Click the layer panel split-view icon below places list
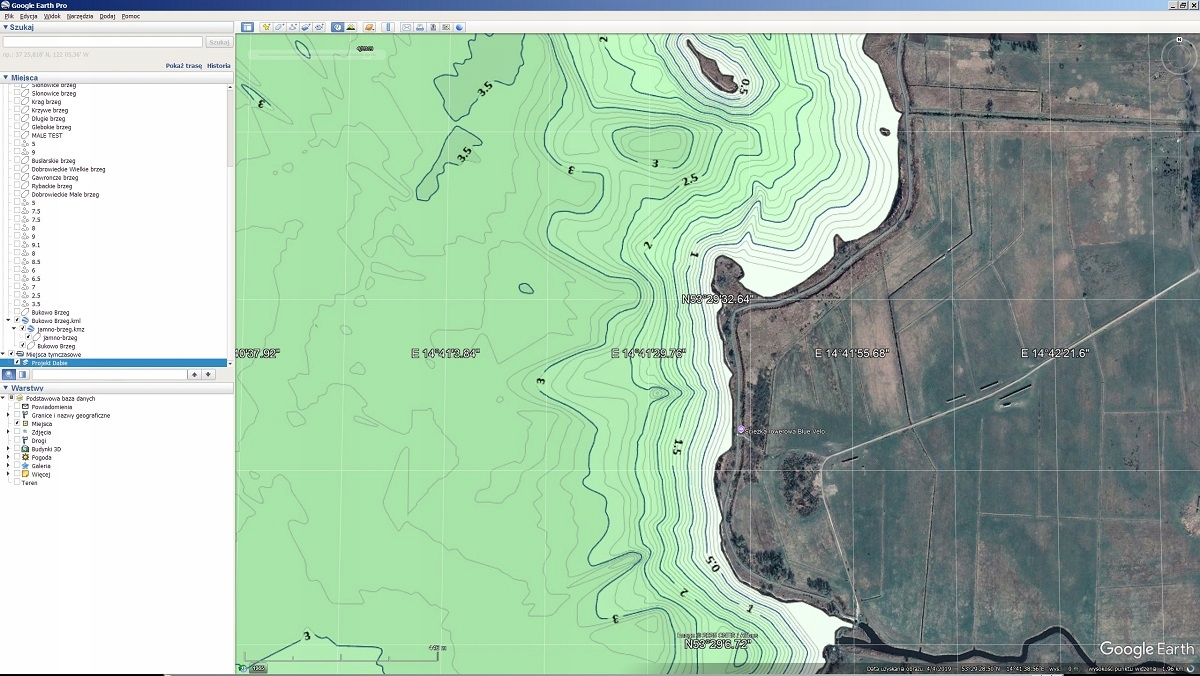Viewport: 1200px width, 676px height. [22, 374]
